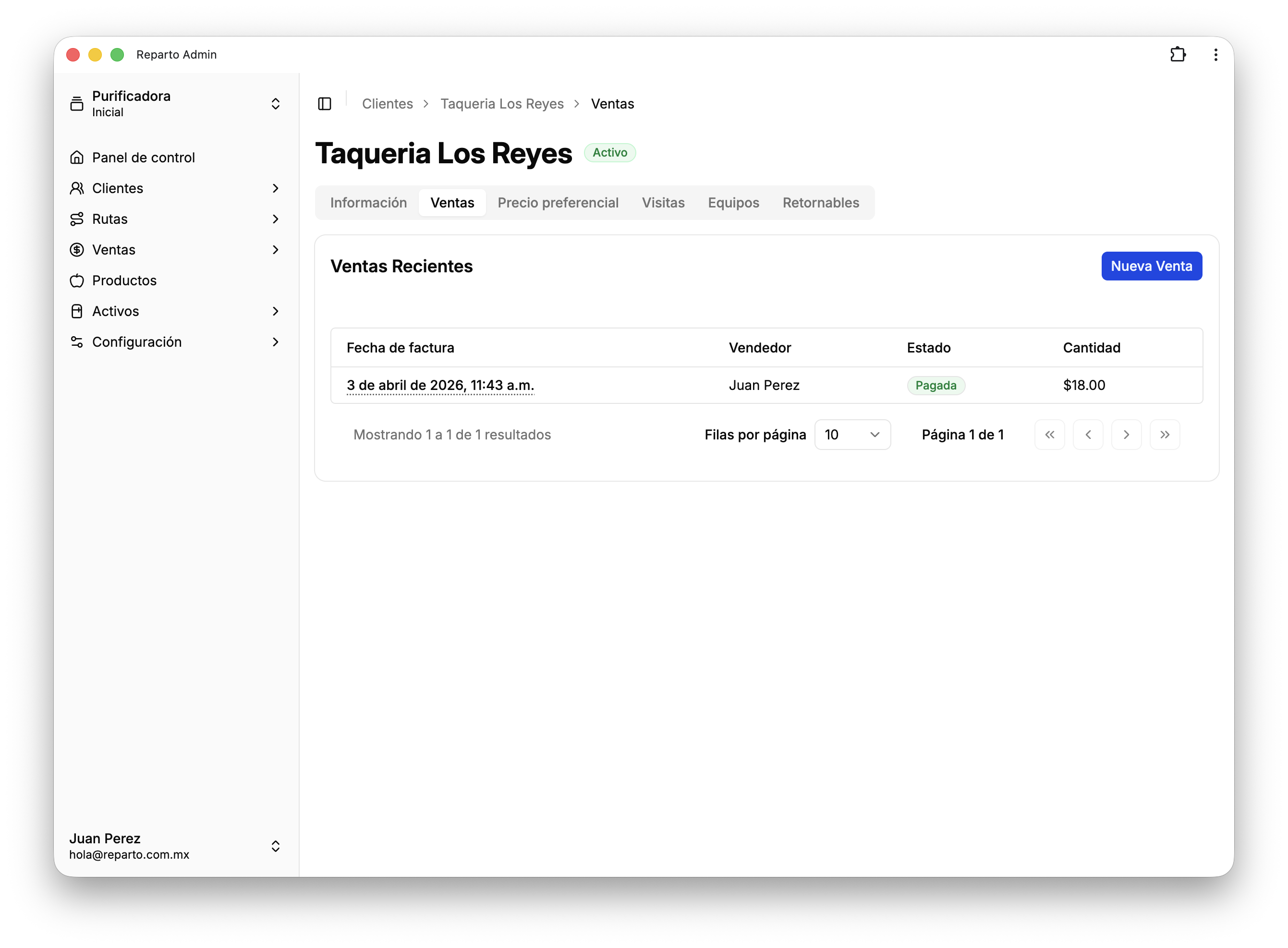The height and width of the screenshot is (948, 1288).
Task: Click the Ventas dollar icon in sidebar
Action: tap(76, 250)
